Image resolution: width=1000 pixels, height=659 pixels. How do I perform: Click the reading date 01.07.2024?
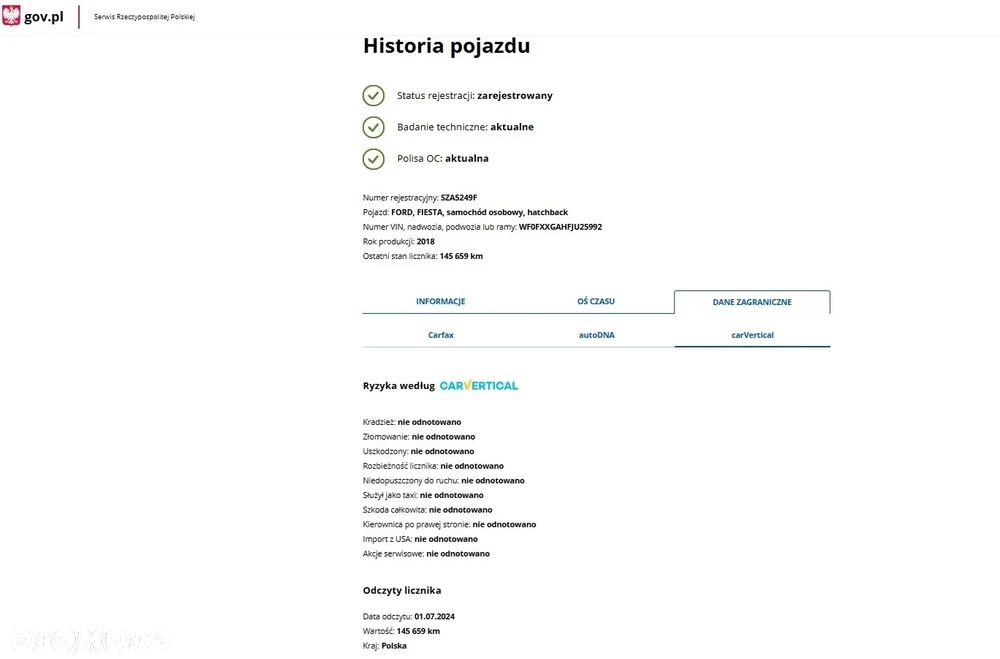coord(434,616)
